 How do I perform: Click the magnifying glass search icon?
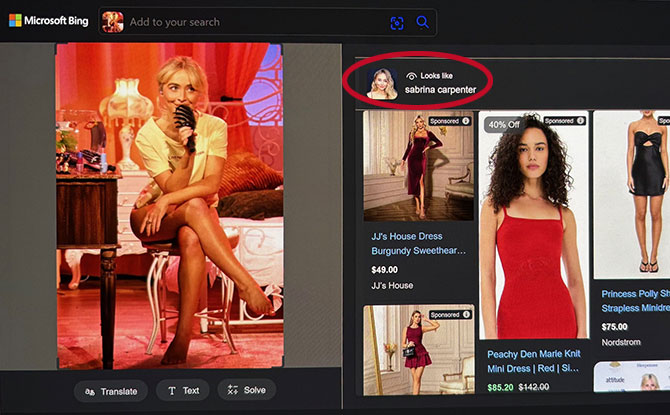pos(423,22)
